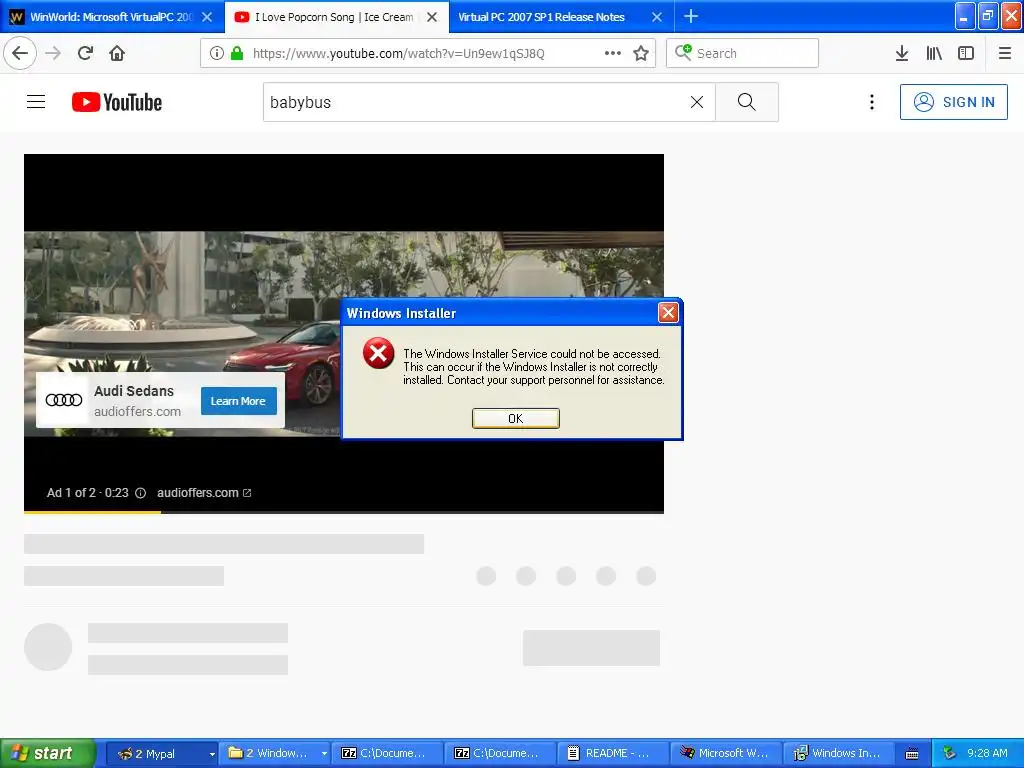Click the keyboard icon in the taskbar
The image size is (1024, 768).
point(912,754)
